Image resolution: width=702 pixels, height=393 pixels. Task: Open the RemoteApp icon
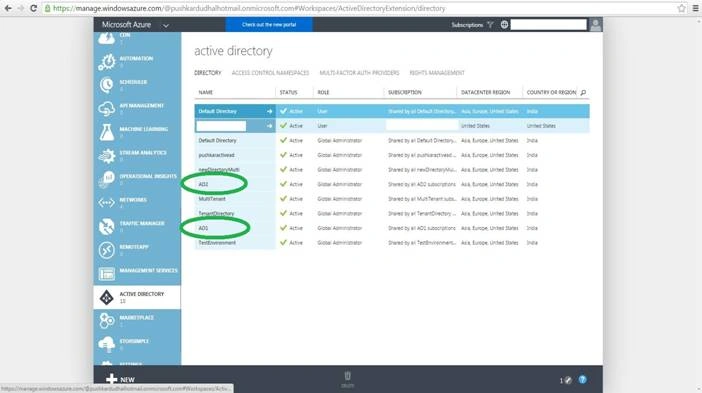pos(107,250)
